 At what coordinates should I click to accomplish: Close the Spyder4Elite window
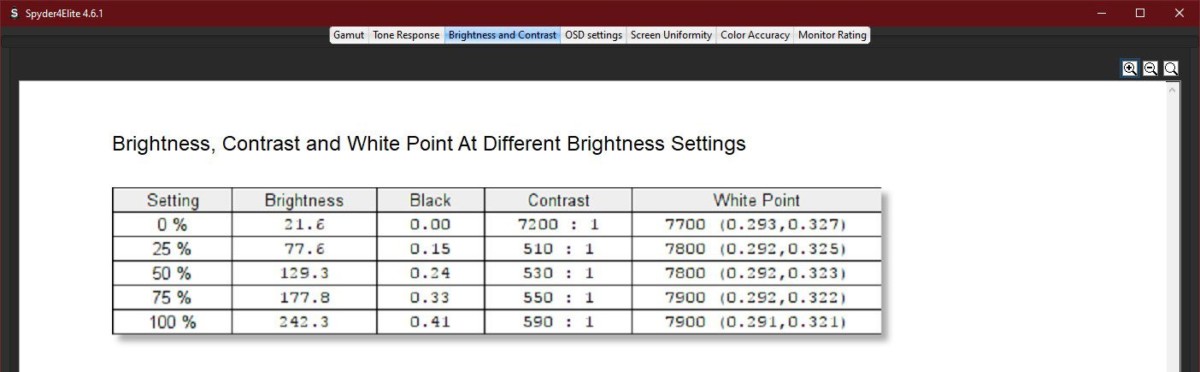1179,13
